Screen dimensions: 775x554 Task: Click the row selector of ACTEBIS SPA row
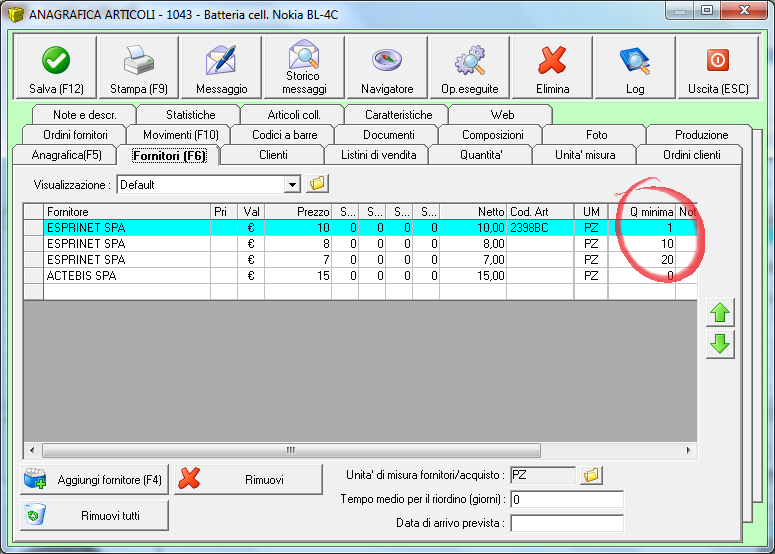coord(34,275)
